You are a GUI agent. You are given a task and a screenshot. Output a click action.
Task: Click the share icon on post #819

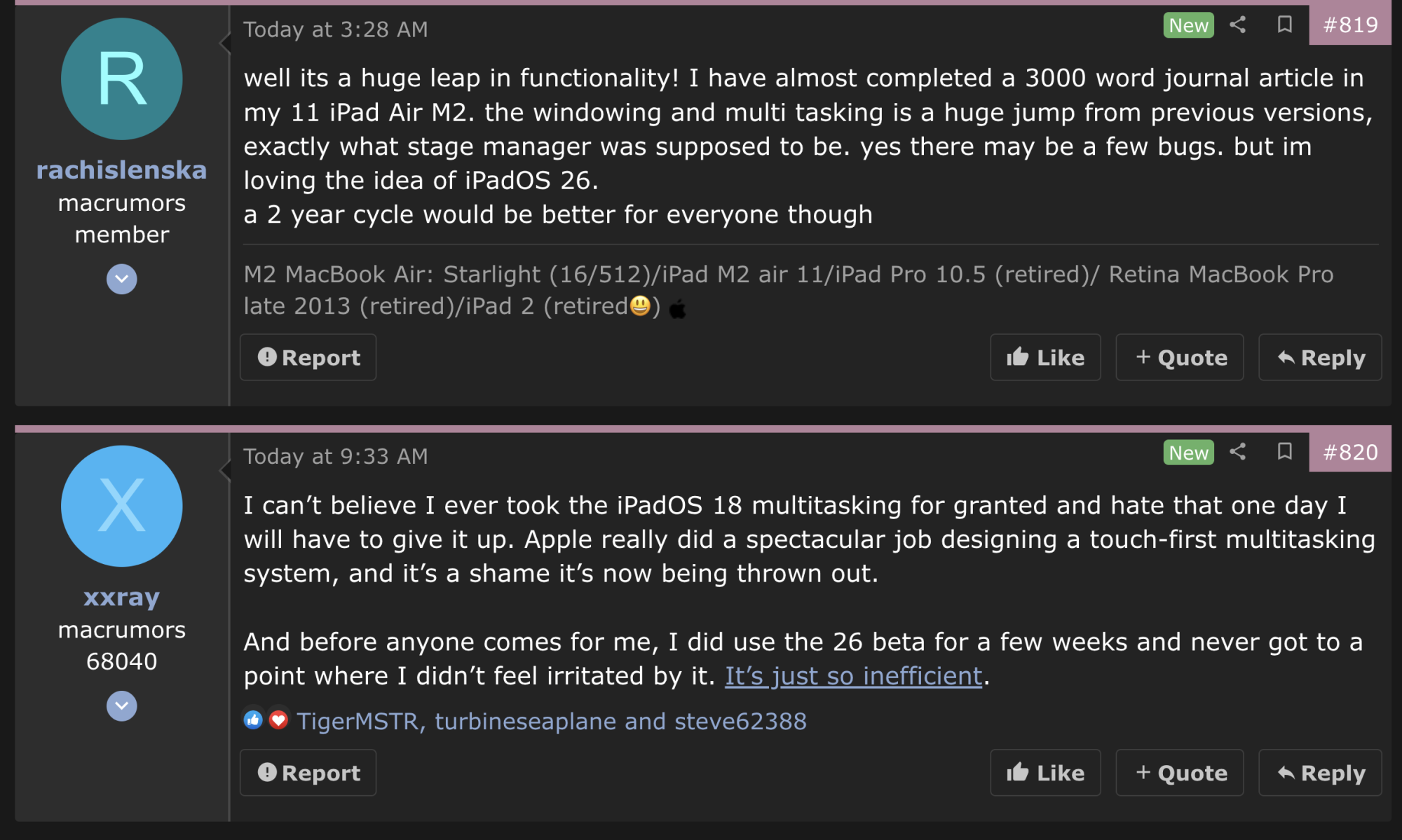(x=1238, y=25)
